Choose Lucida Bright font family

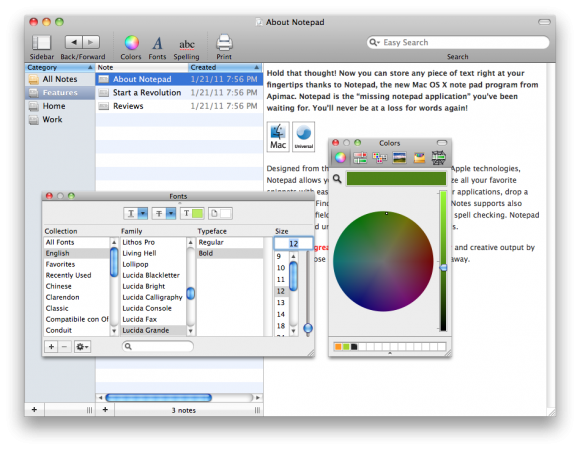[153, 286]
